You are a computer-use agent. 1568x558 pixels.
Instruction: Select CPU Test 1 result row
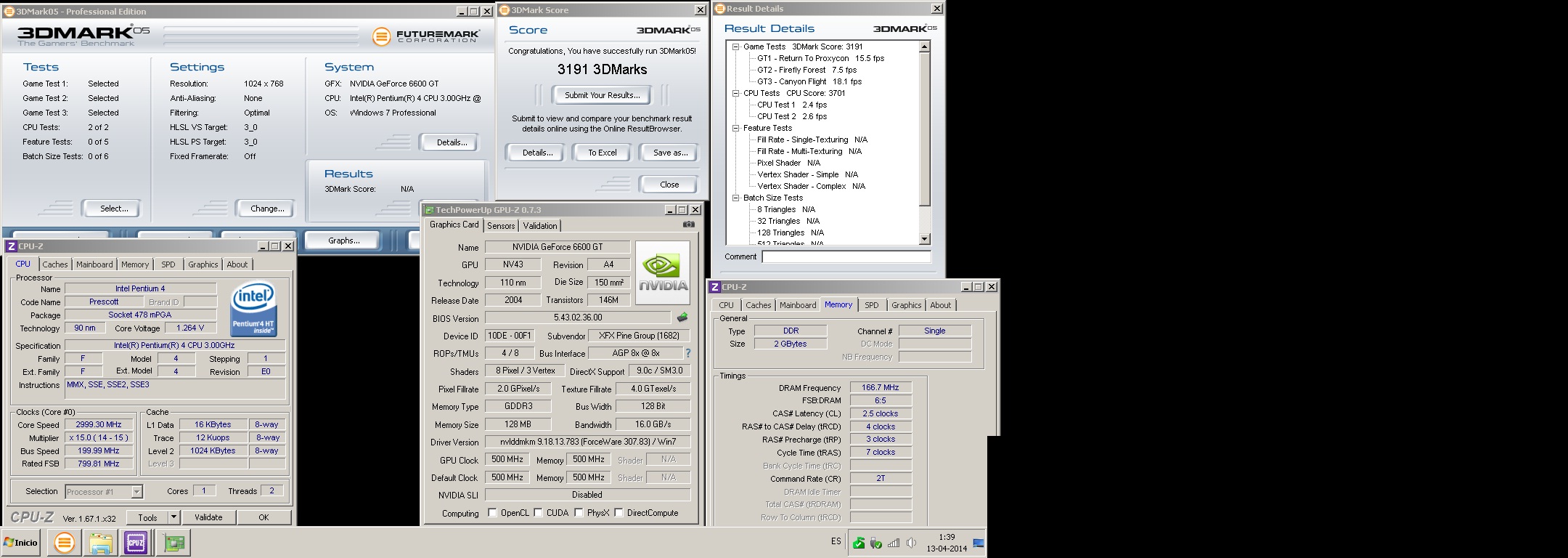click(x=792, y=105)
